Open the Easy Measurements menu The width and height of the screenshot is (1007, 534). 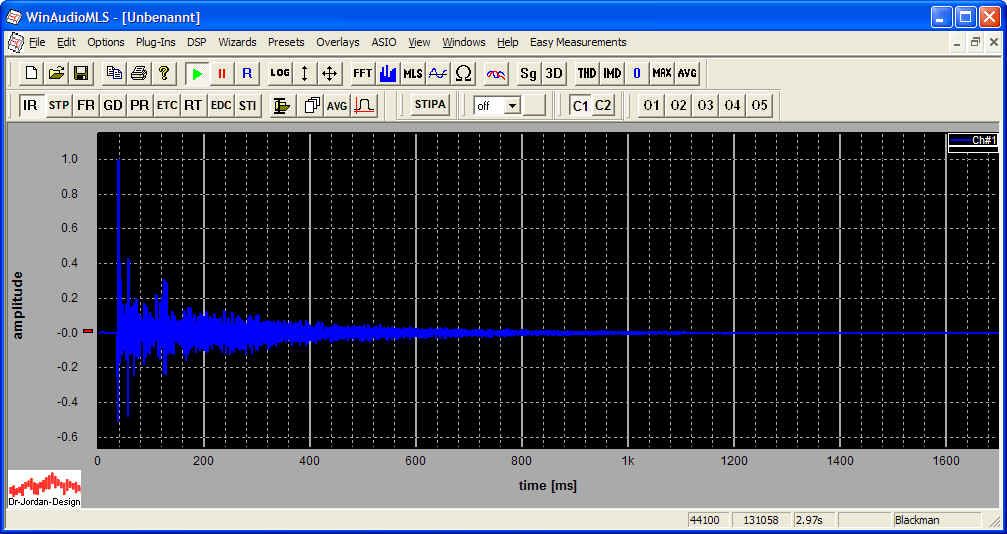pyautogui.click(x=578, y=42)
